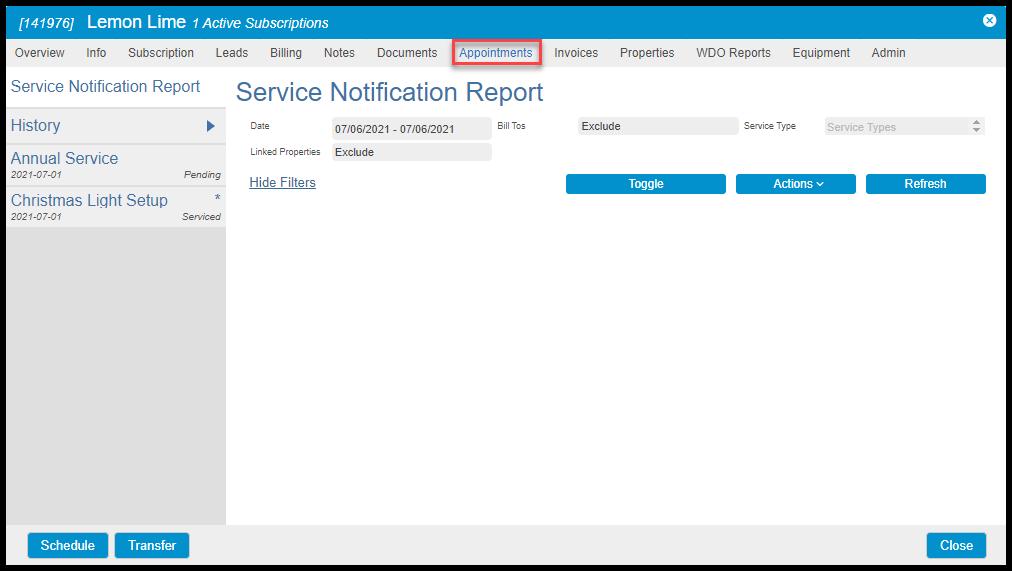Viewport: 1012px width, 571px height.
Task: Select the Invoices tab
Action: tap(576, 53)
